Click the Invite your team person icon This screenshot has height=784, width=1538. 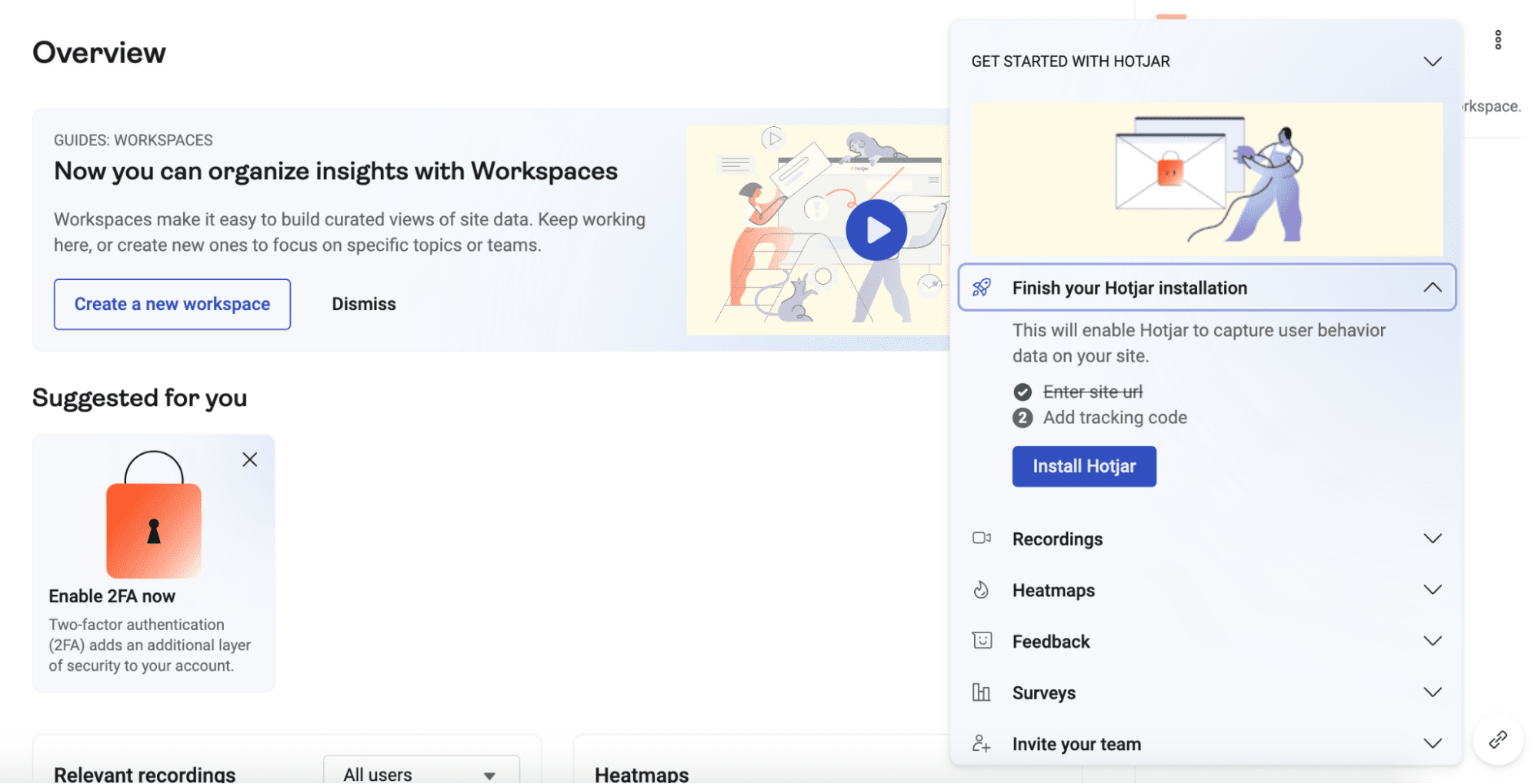(x=981, y=743)
